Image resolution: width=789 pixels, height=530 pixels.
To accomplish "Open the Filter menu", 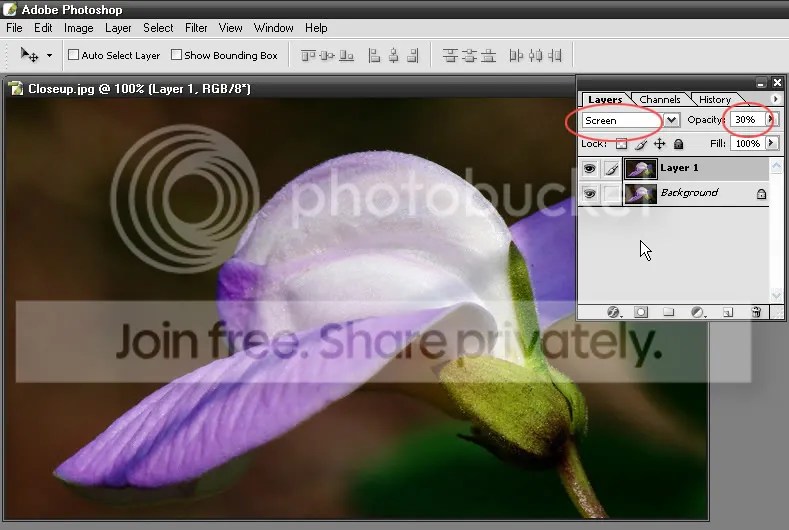I will 196,28.
